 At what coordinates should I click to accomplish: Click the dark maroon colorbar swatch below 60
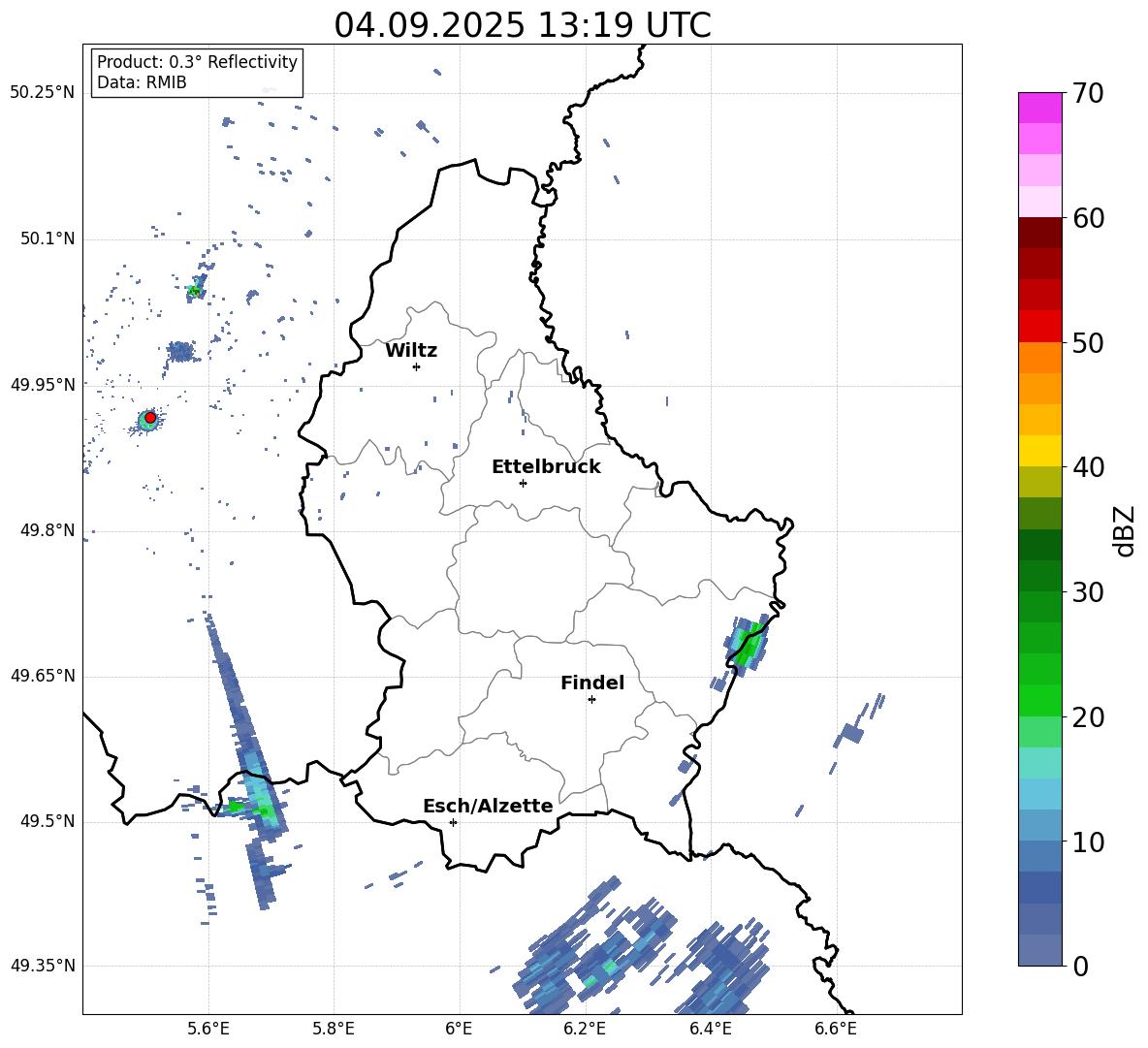pos(1039,233)
